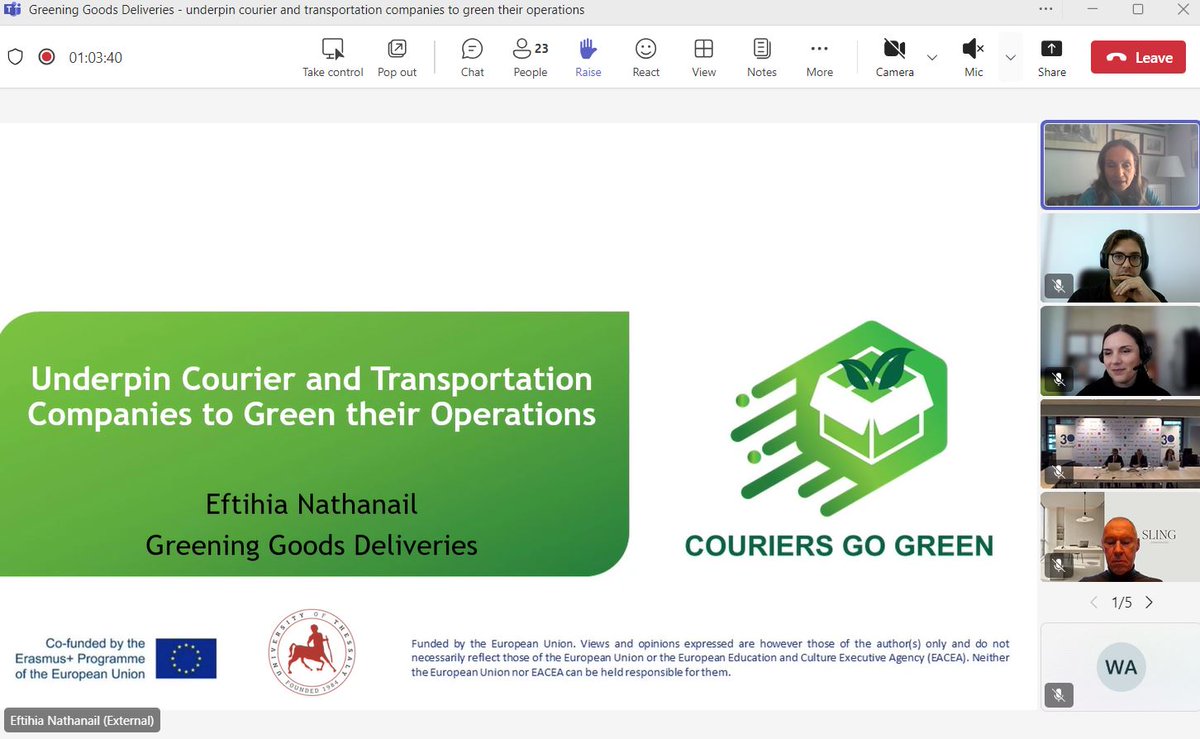Click the 'Greening Goods Deliveries' slide subtitle
This screenshot has width=1200, height=739.
311,545
